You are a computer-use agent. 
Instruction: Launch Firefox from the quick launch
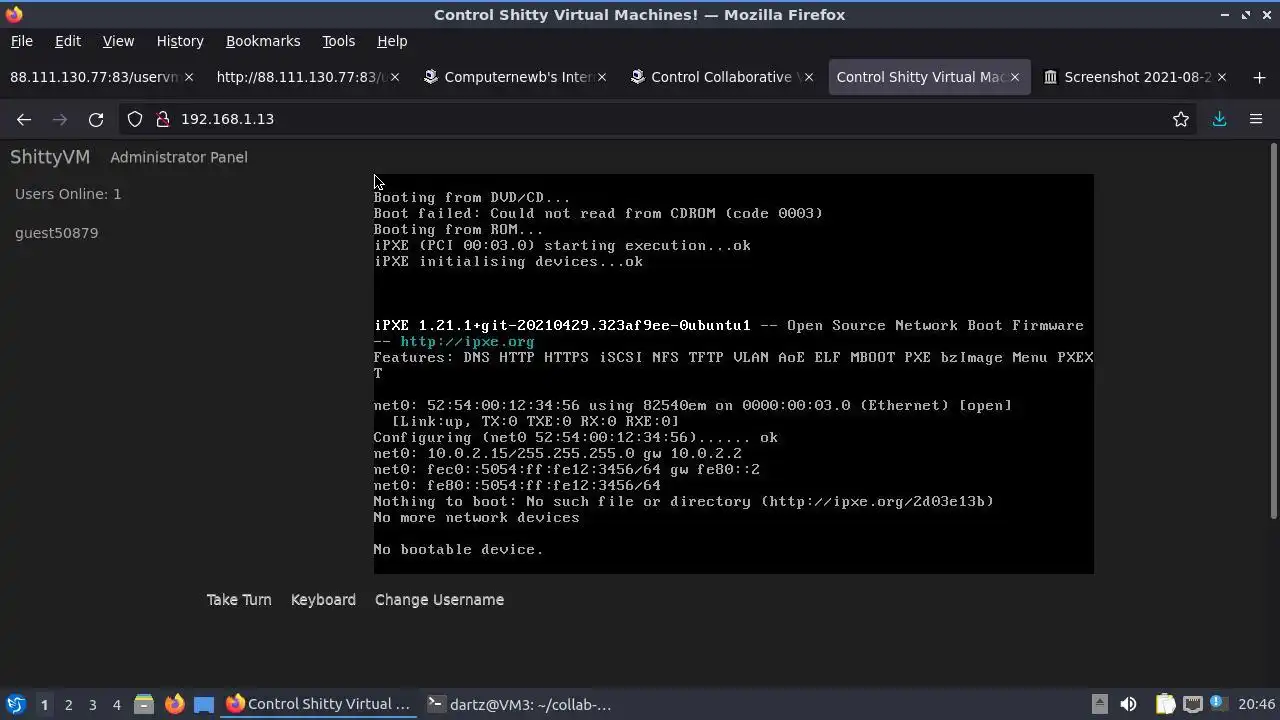[x=174, y=704]
